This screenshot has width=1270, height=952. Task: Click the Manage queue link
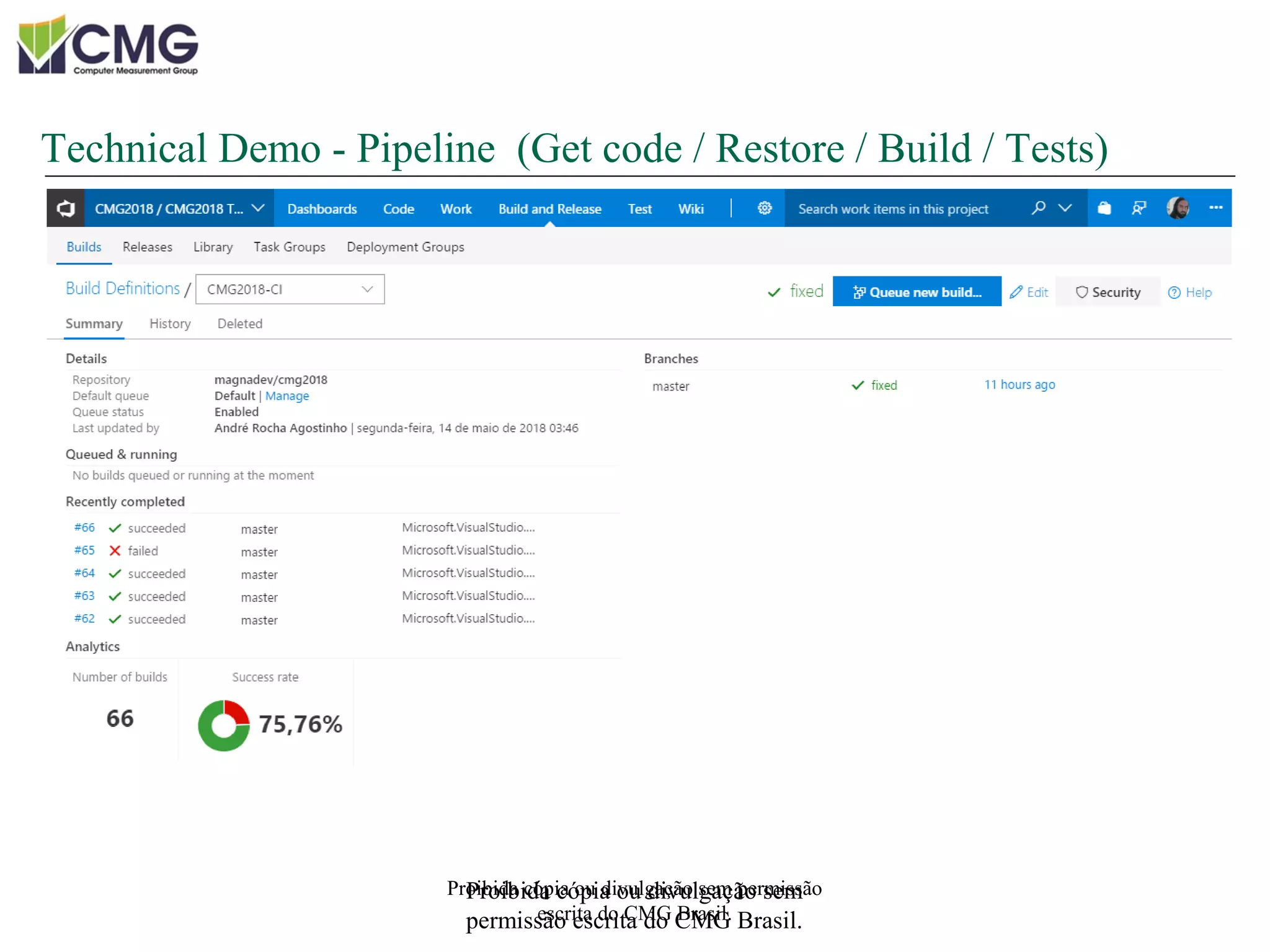287,396
